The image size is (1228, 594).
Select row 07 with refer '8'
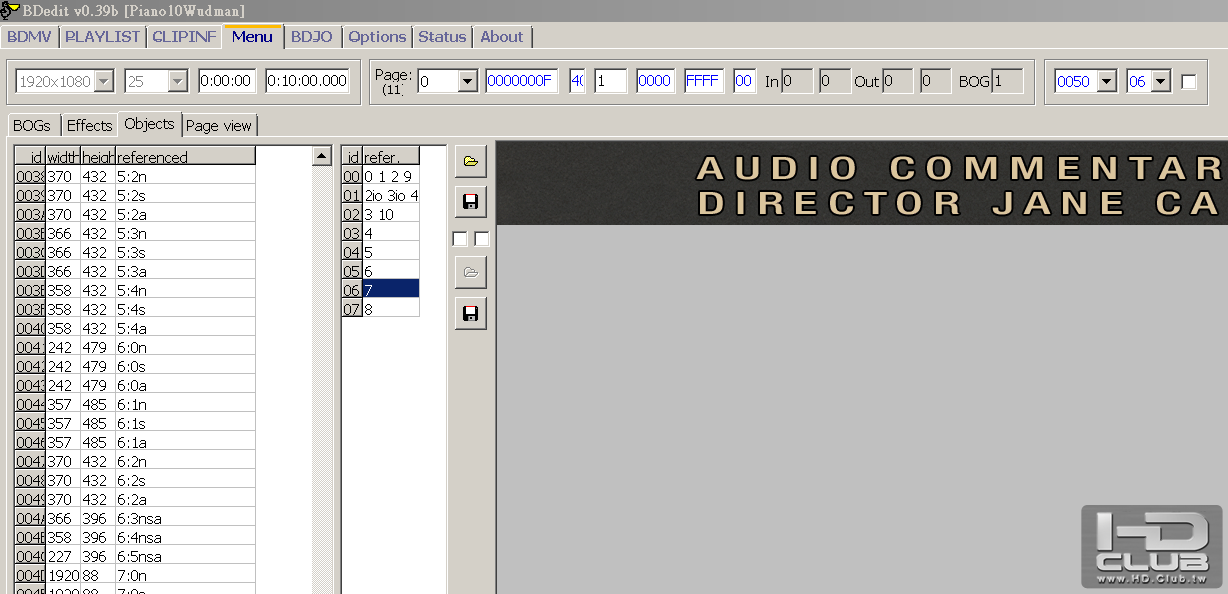click(381, 308)
